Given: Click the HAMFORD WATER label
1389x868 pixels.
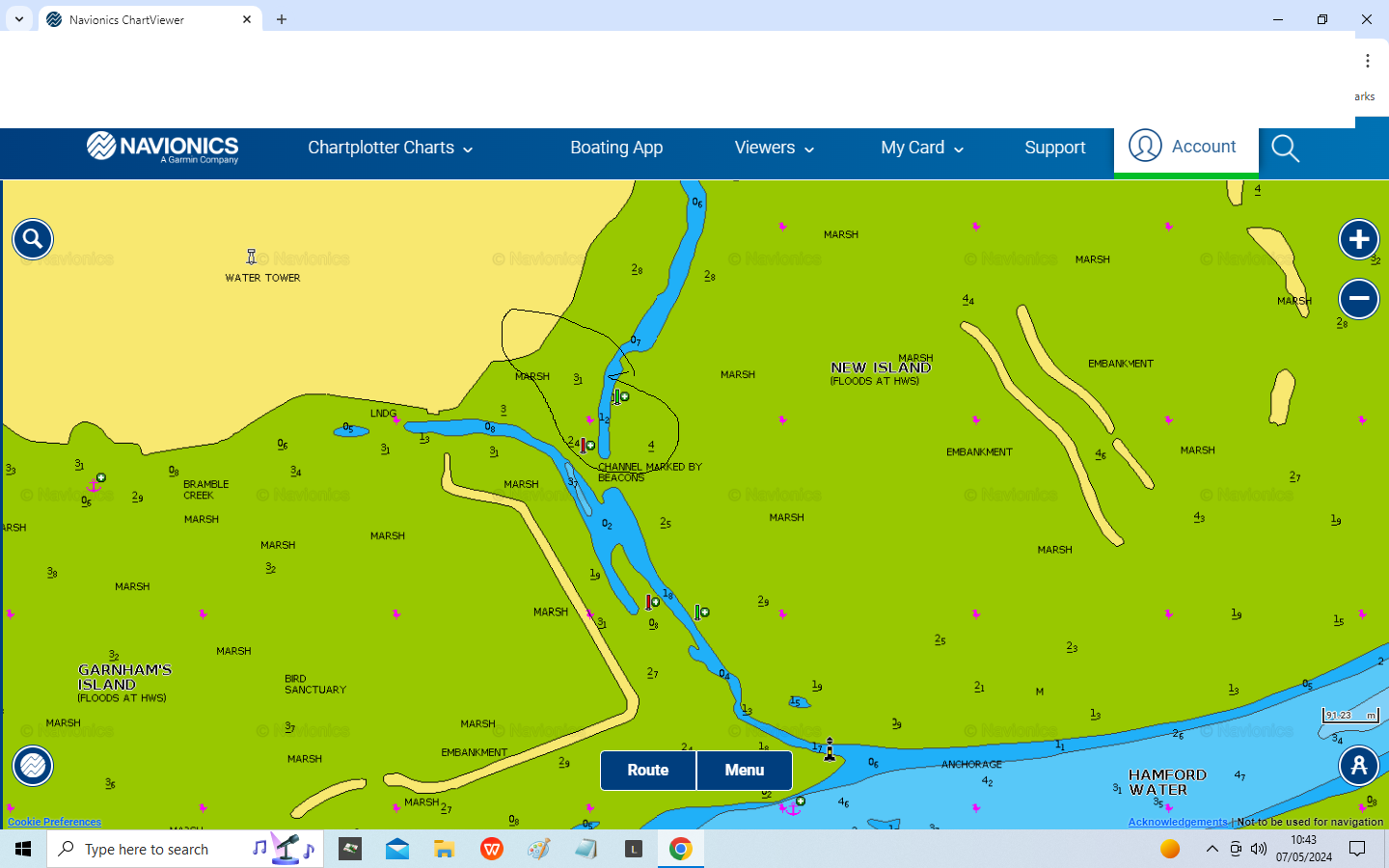Looking at the screenshot, I should (x=1167, y=782).
